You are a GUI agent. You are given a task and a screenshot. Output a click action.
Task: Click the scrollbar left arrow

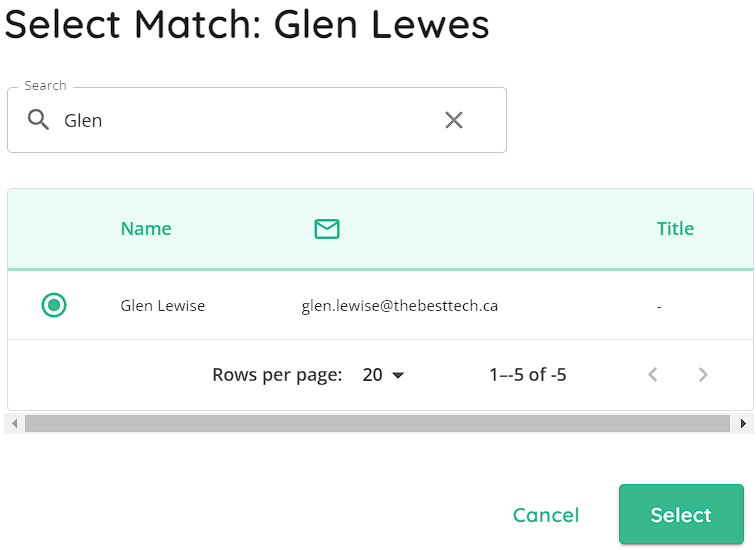click(x=14, y=424)
